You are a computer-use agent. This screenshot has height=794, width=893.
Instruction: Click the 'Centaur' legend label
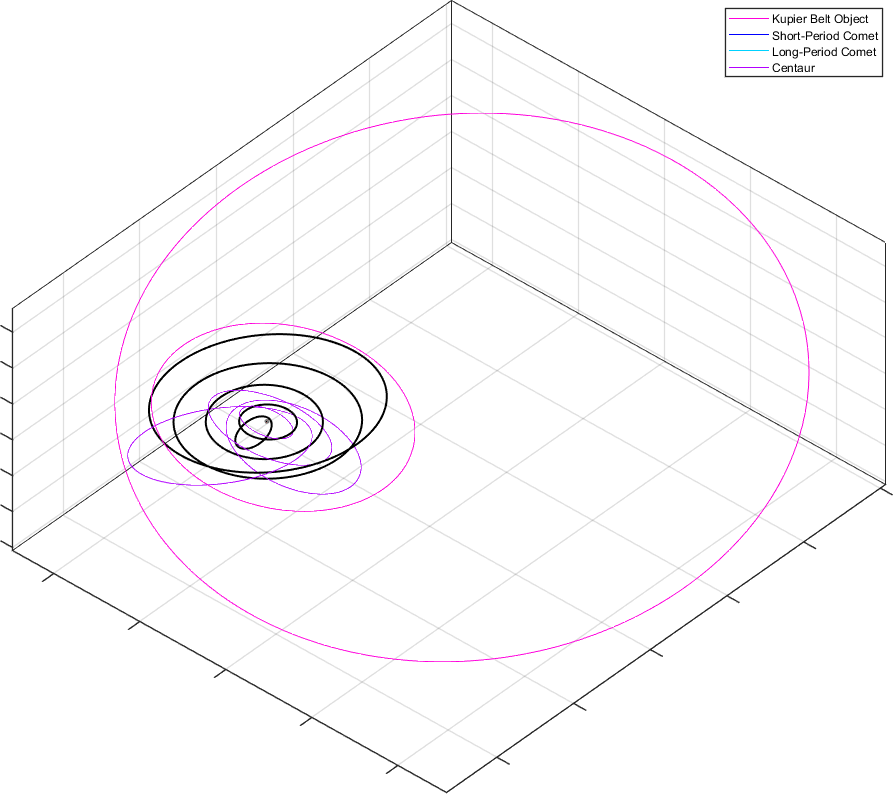793,68
